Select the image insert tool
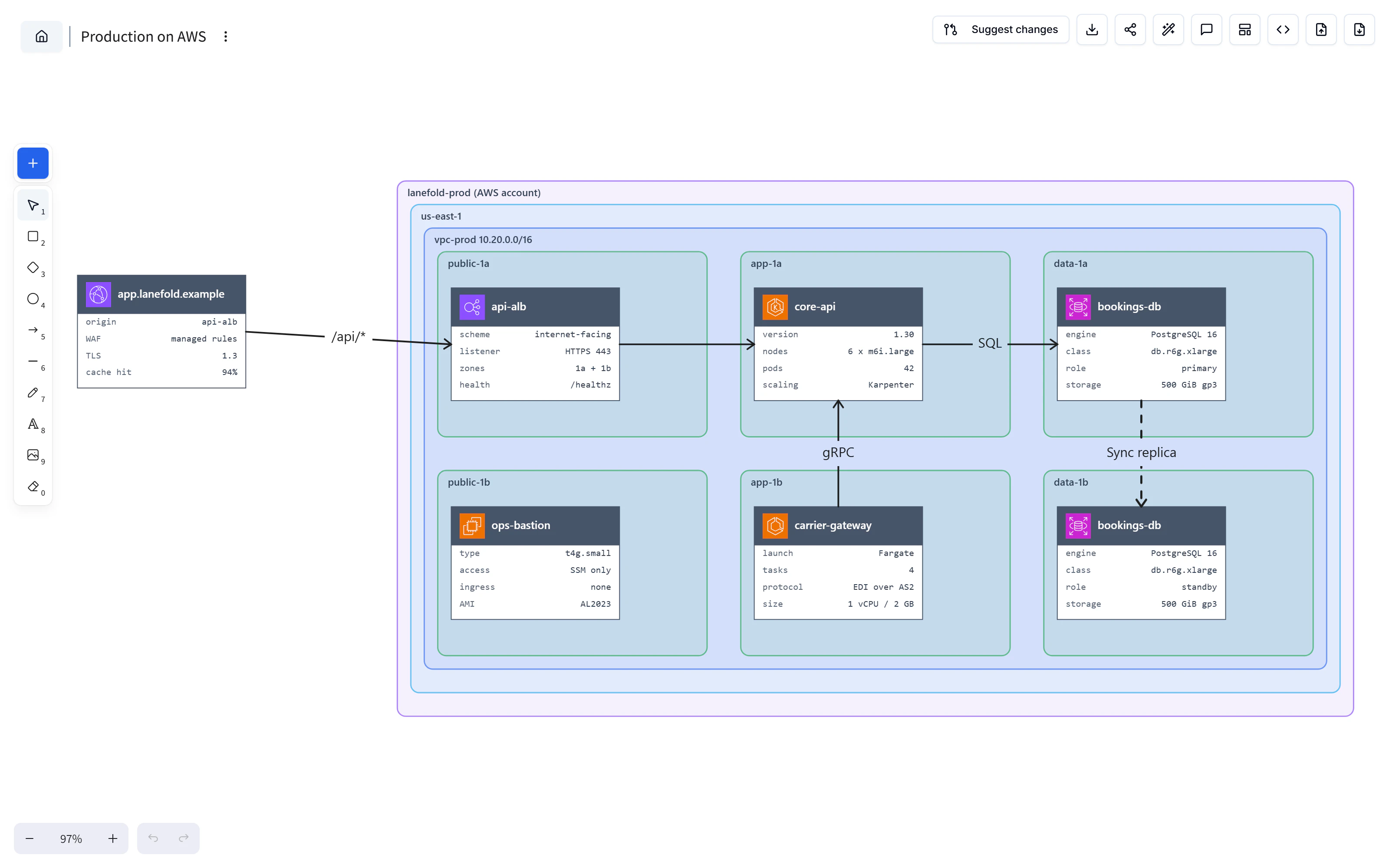 [33, 455]
